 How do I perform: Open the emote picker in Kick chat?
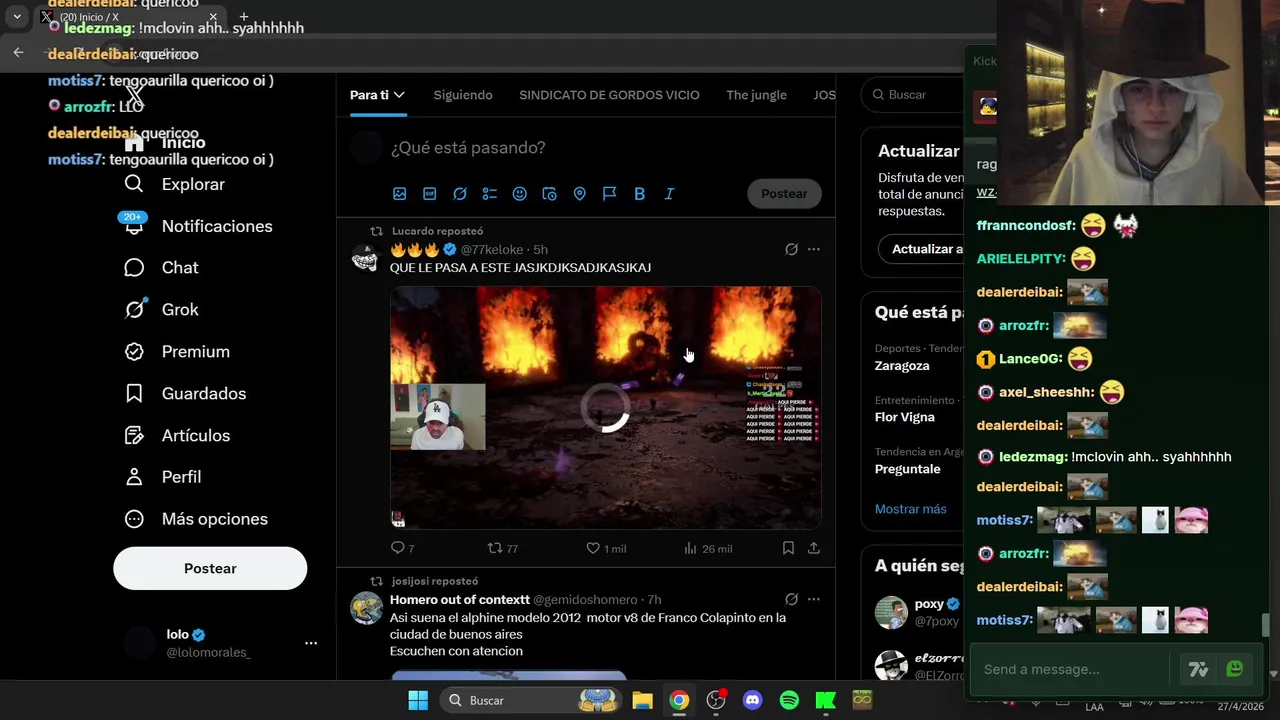pos(1235,669)
